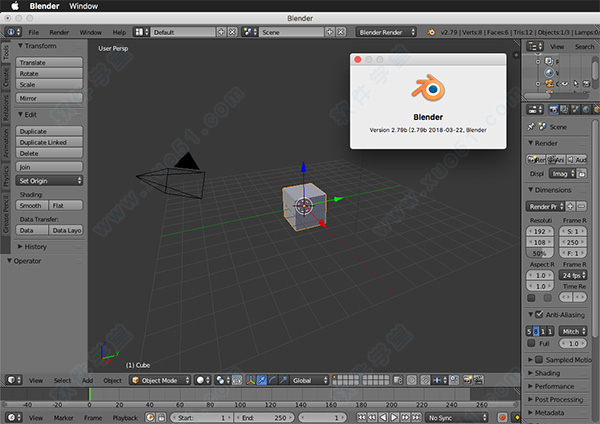Expand the Performance panel

[530, 386]
